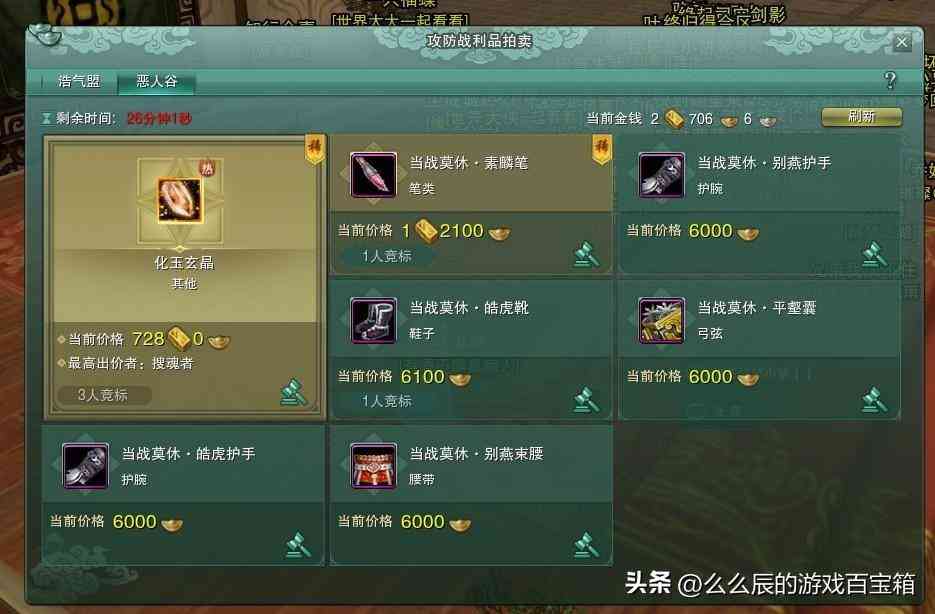Select the 别燕束腰 belt item thumbnail

point(373,466)
